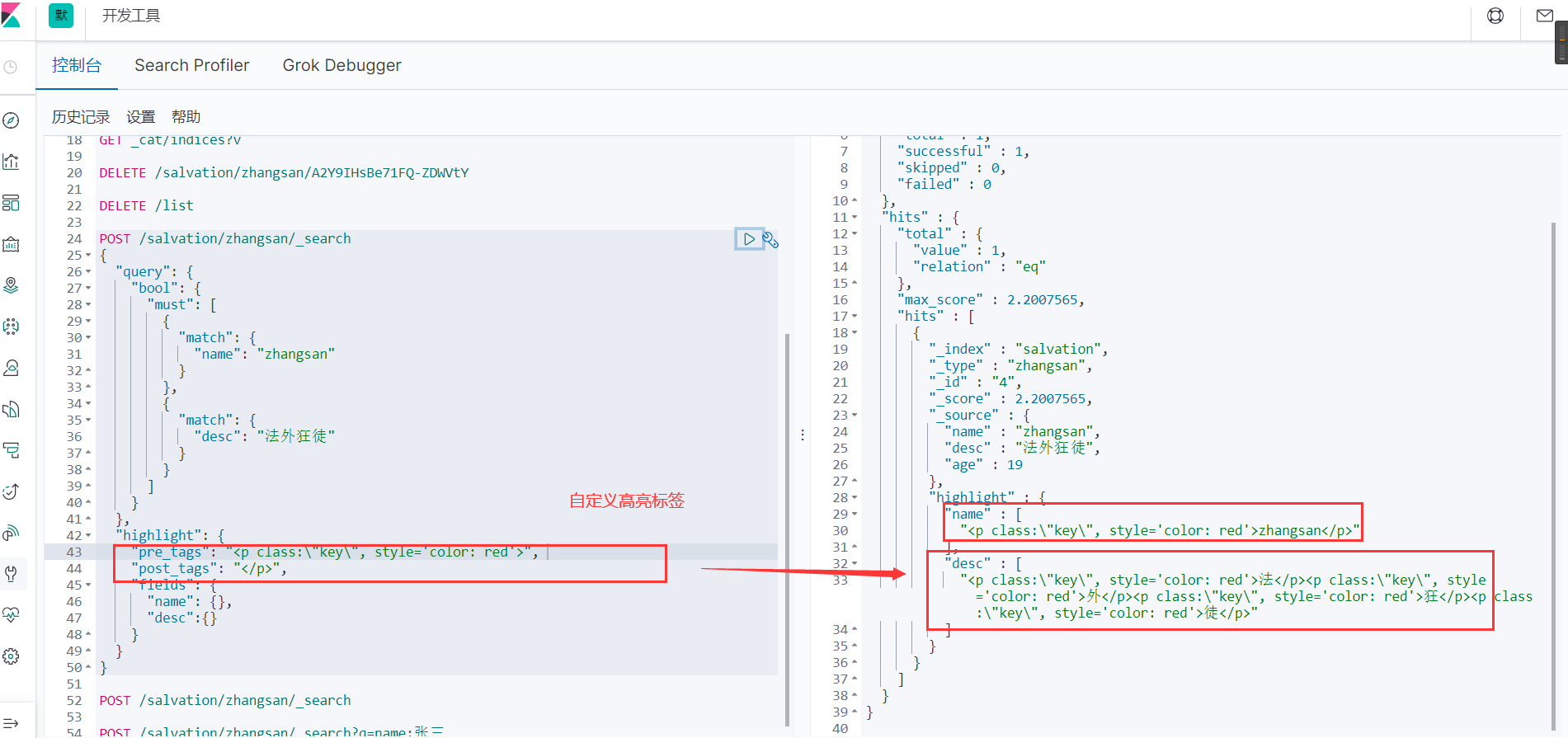The width and height of the screenshot is (1568, 738).
Task: Click the Kibana logo
Action: coord(11,15)
